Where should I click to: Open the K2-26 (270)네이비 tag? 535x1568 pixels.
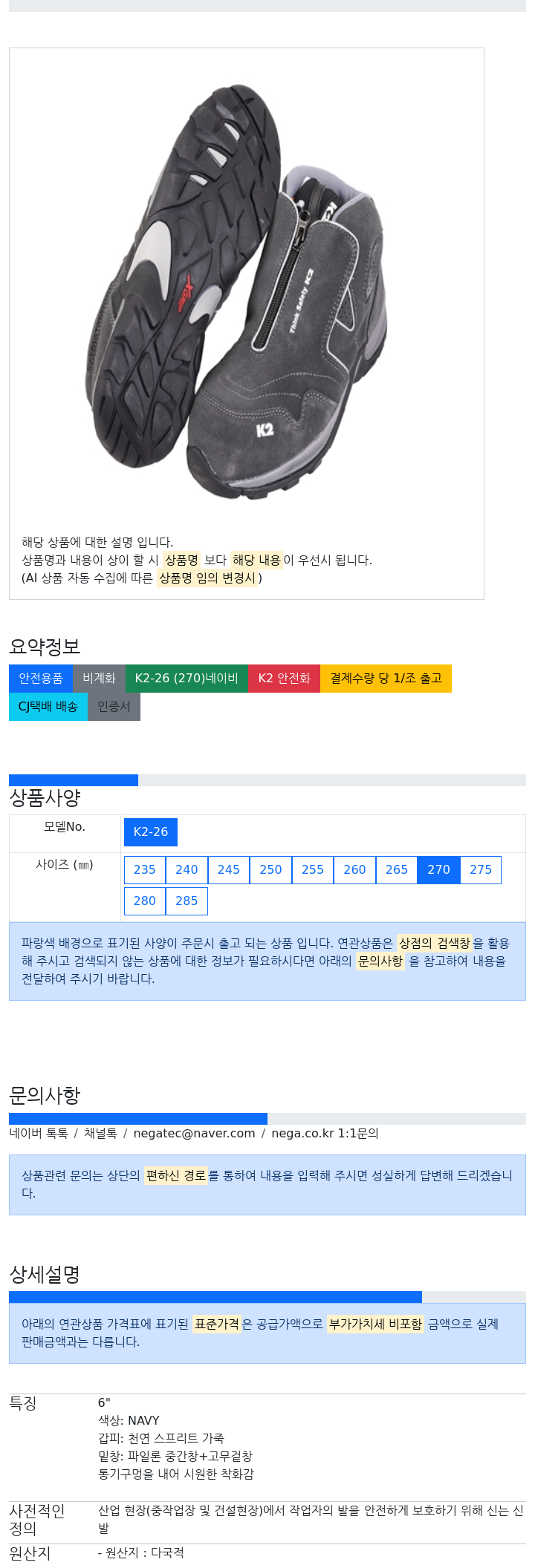coord(187,679)
